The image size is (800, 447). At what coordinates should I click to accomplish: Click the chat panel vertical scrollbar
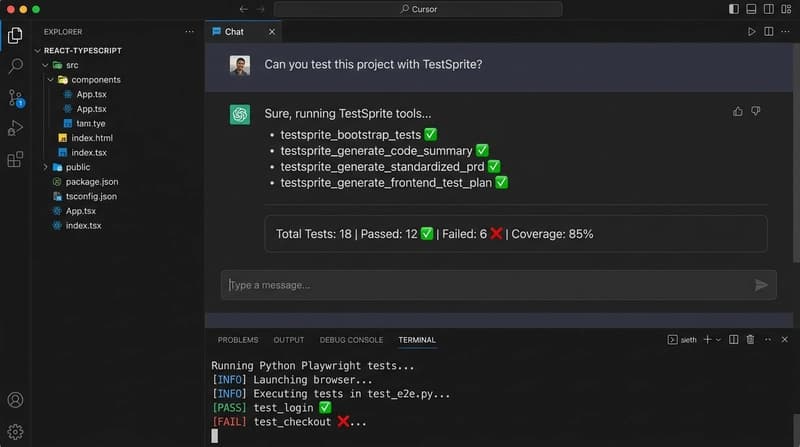(x=796, y=153)
